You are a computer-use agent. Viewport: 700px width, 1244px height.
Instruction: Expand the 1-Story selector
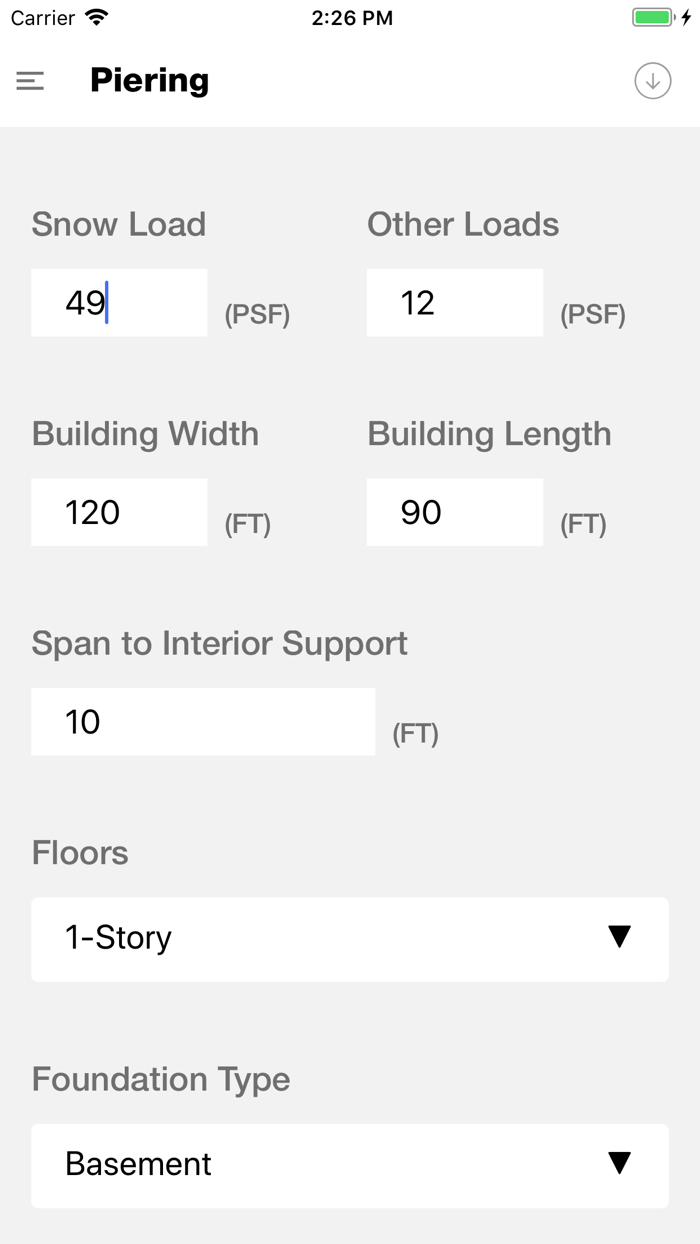349,938
